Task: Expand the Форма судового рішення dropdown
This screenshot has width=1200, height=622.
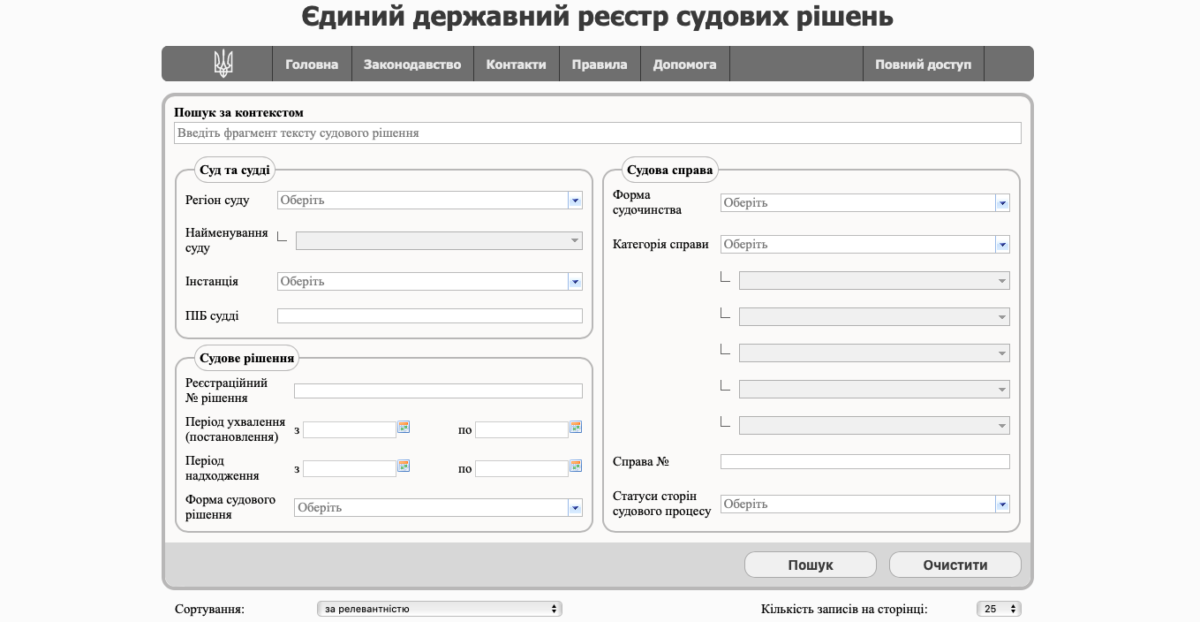Action: point(575,508)
